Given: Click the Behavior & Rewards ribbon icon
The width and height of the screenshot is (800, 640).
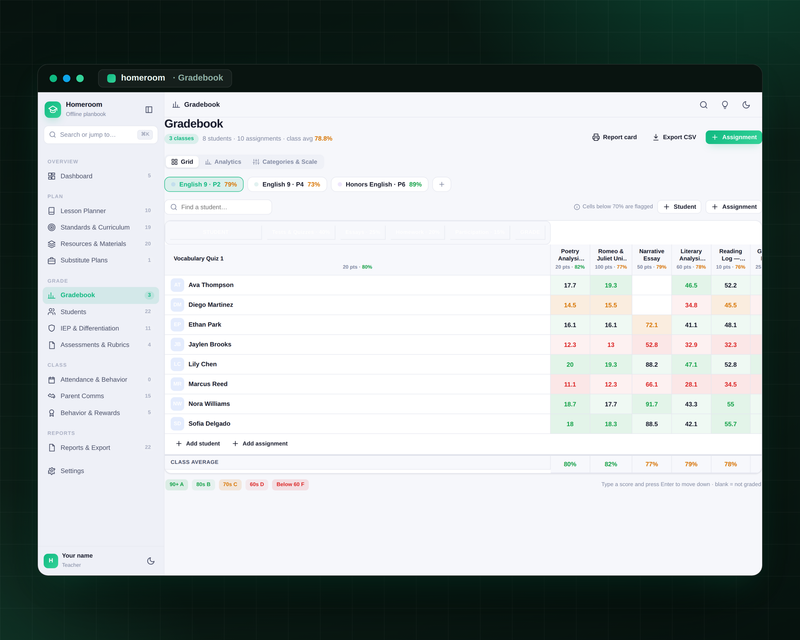Looking at the screenshot, I should [x=52, y=413].
